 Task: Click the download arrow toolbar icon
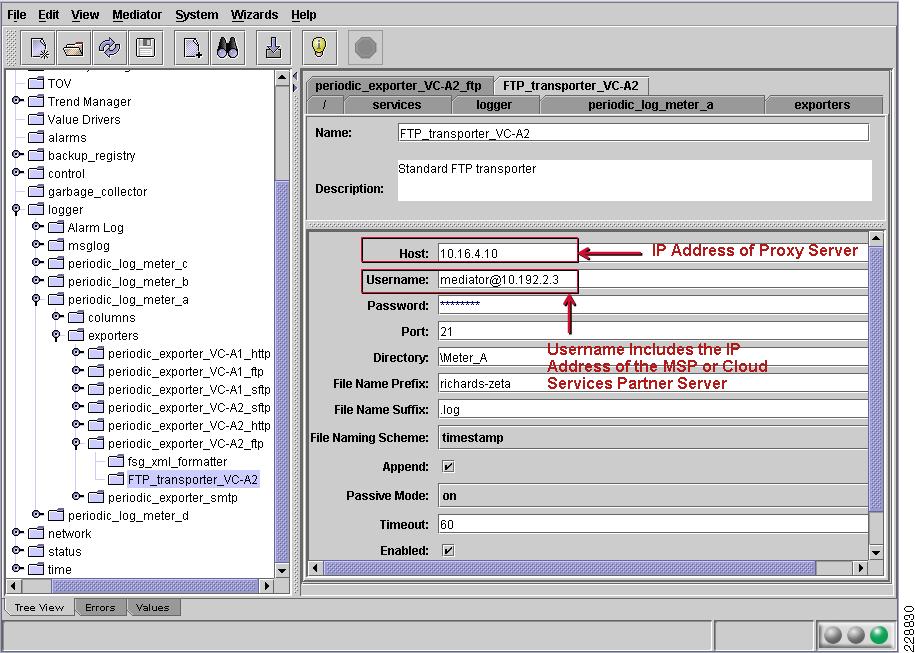273,48
